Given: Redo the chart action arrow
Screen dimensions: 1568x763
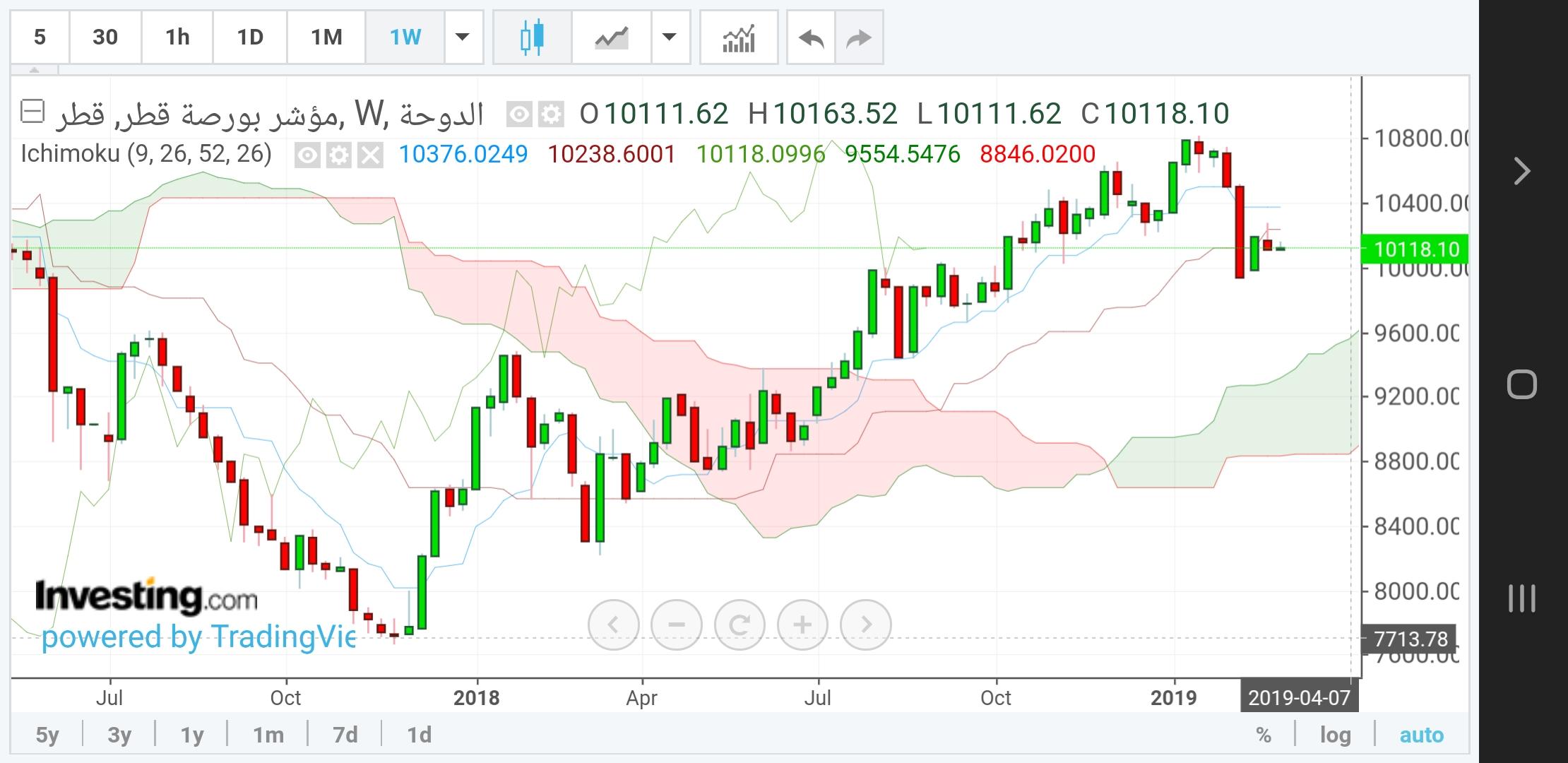Looking at the screenshot, I should click(x=859, y=37).
